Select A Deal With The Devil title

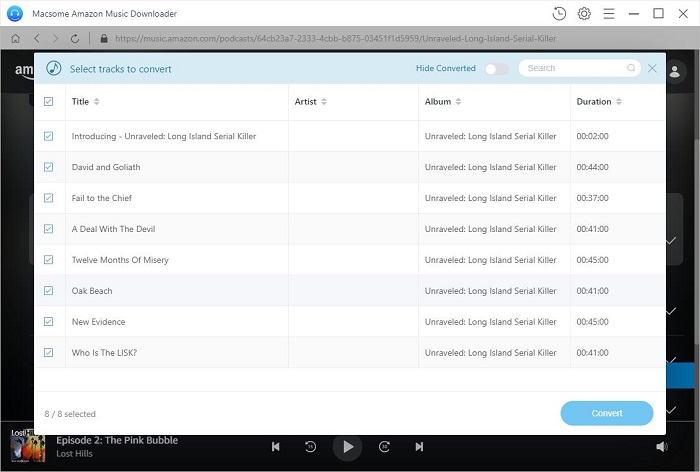pos(113,229)
